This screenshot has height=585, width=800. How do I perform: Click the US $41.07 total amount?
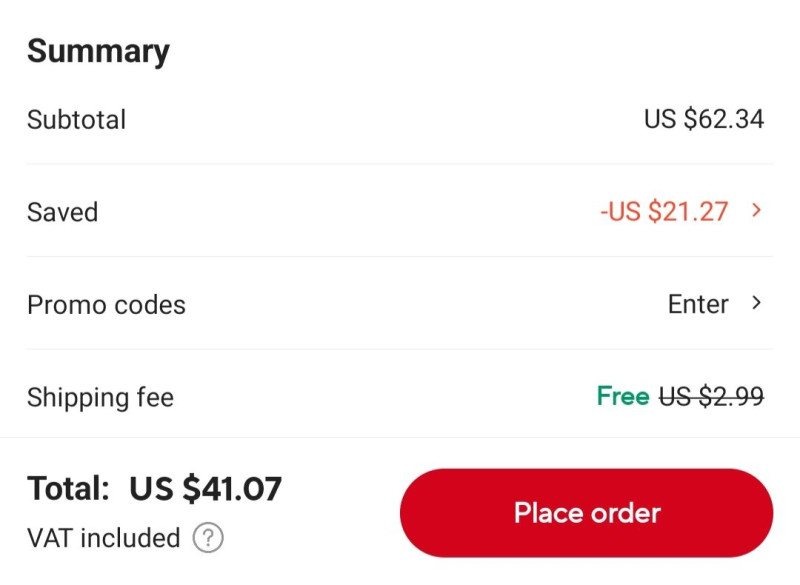[206, 489]
